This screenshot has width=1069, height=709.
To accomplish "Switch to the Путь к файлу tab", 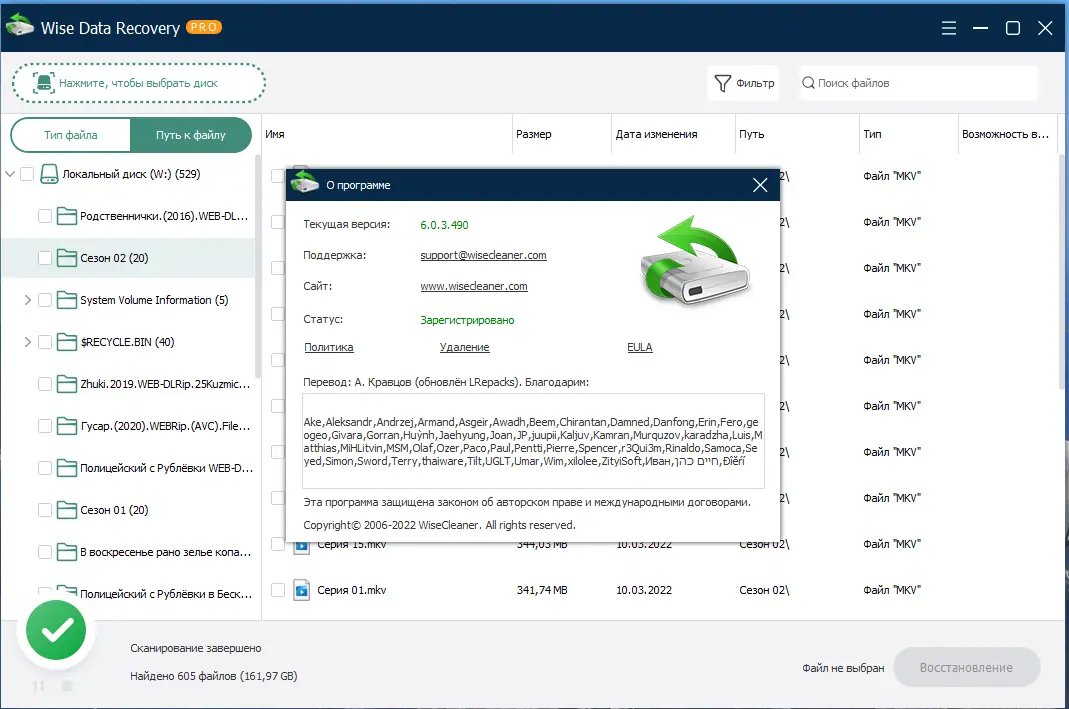I will coord(191,135).
